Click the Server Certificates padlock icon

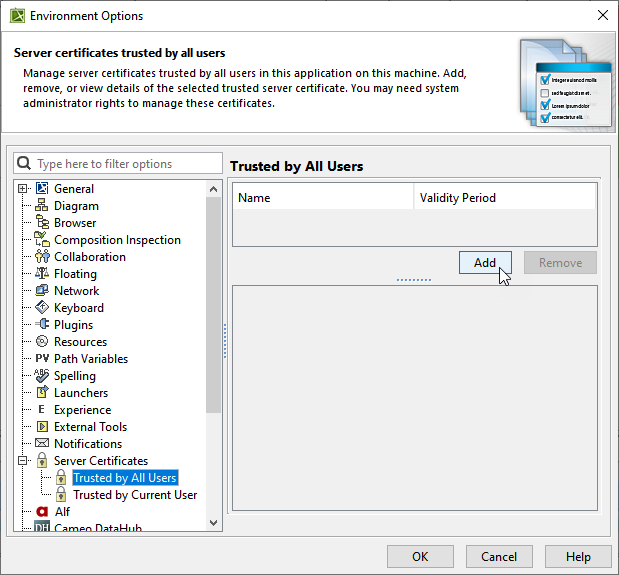42,460
